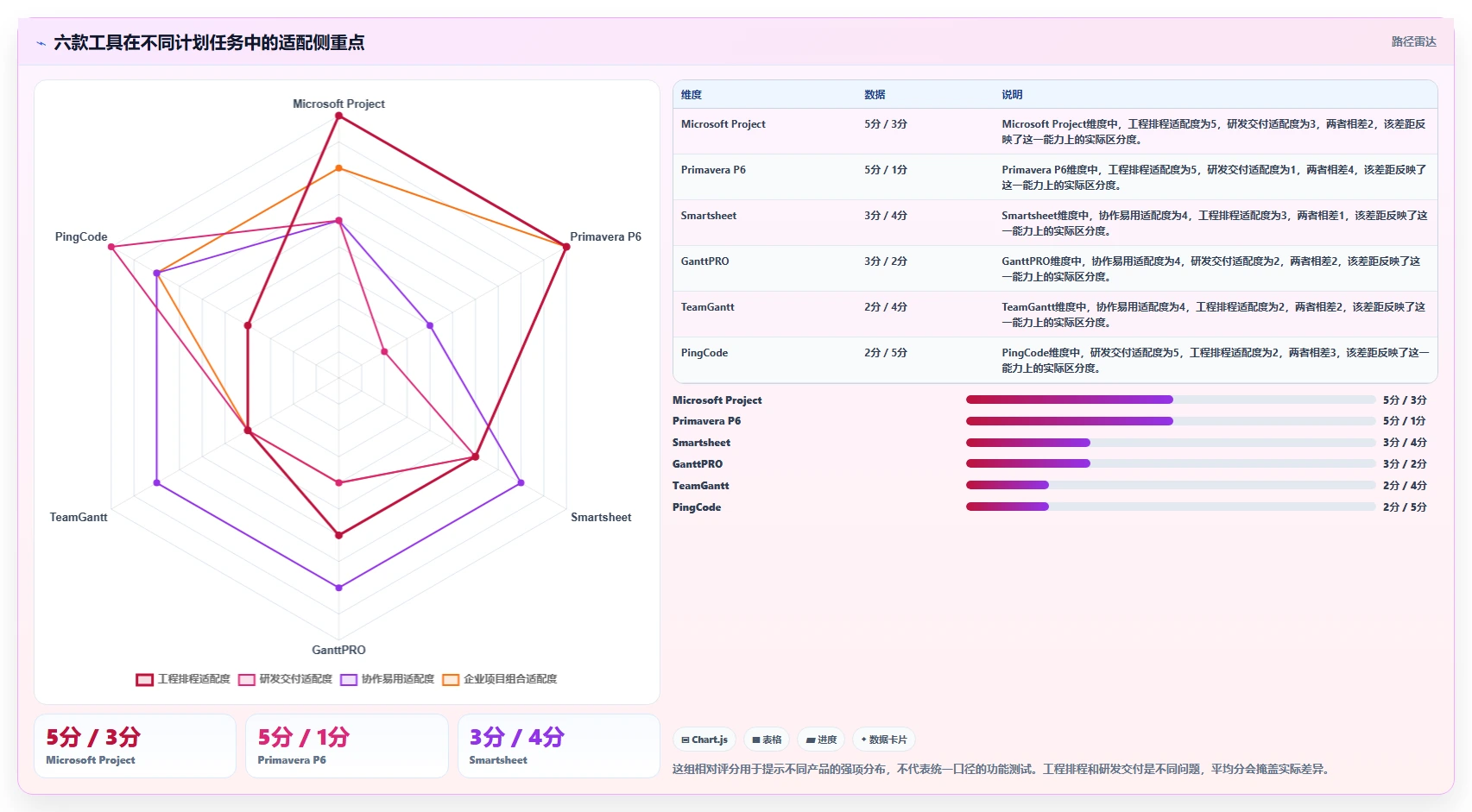
Task: Click the Primavera P6 label above progress bars
Action: pyautogui.click(x=706, y=421)
